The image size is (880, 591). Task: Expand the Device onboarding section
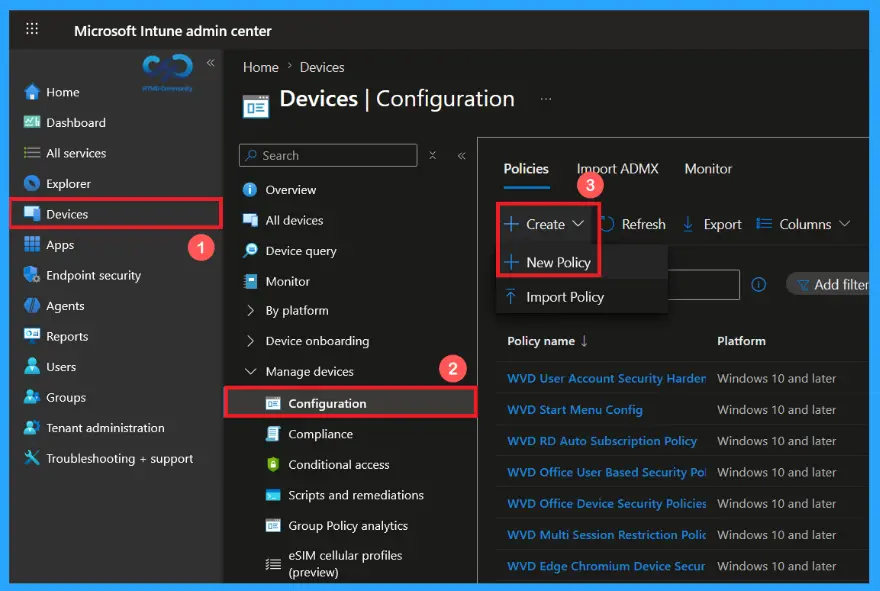tap(250, 341)
